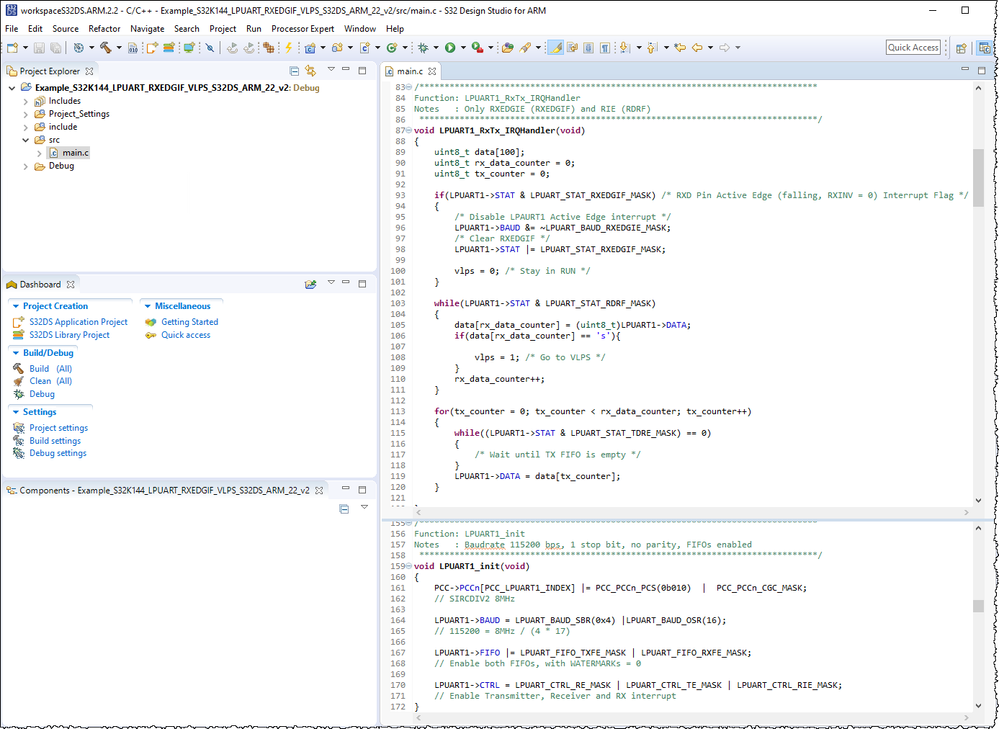Click the green bug Debug toolbar icon

pos(423,48)
